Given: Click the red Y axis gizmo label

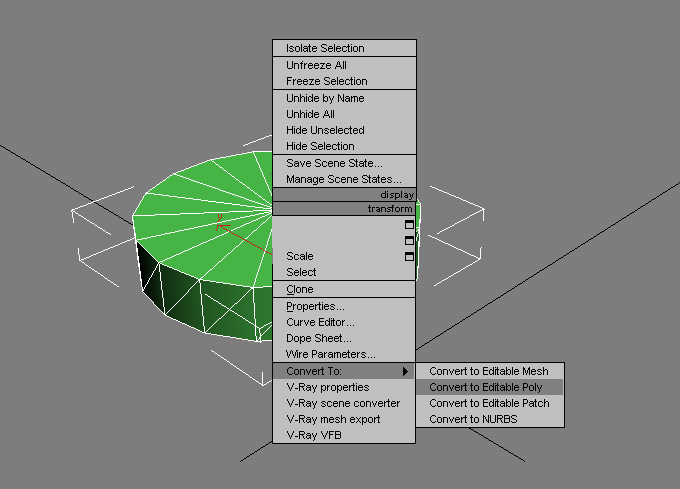Looking at the screenshot, I should point(220,217).
